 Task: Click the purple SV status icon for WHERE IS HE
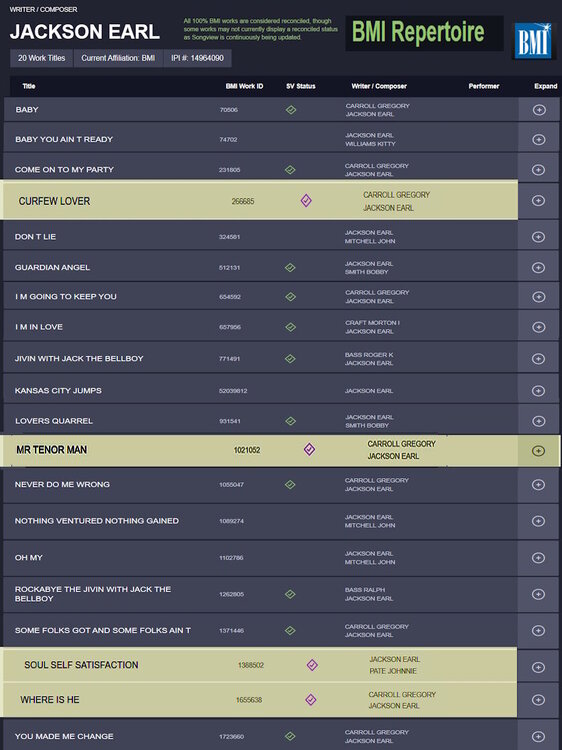pos(311,700)
